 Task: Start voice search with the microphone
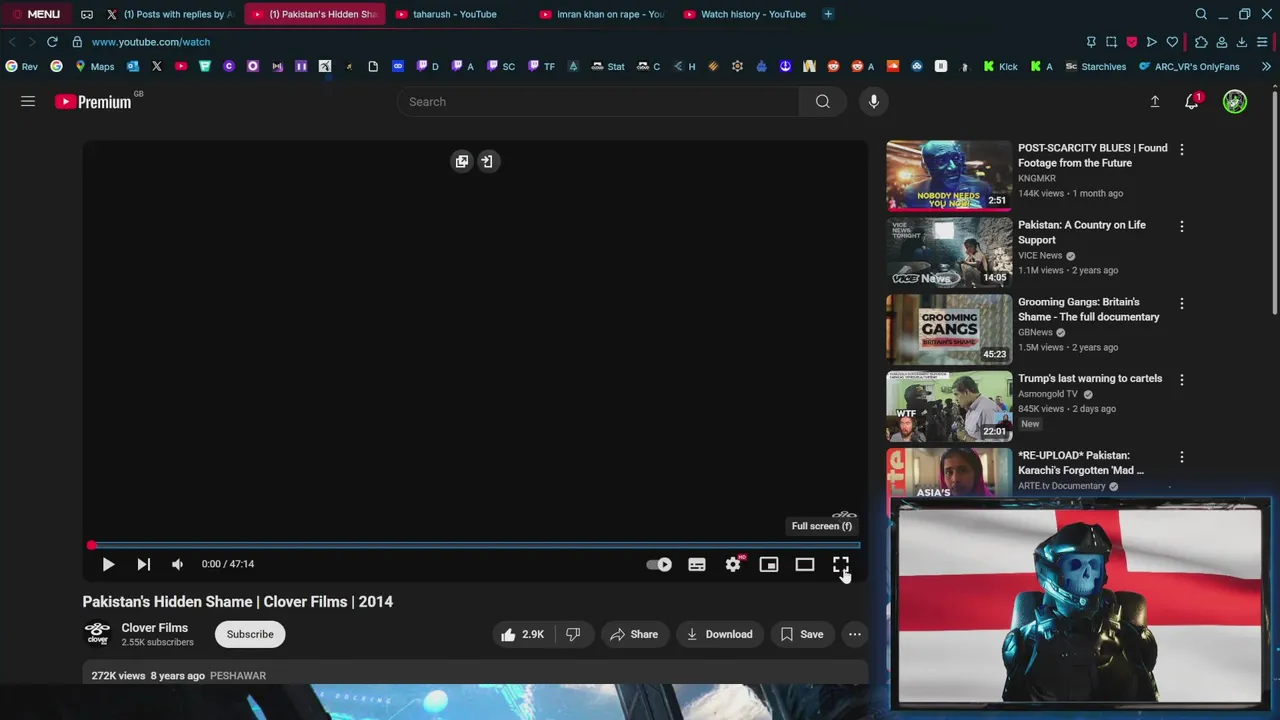point(874,101)
